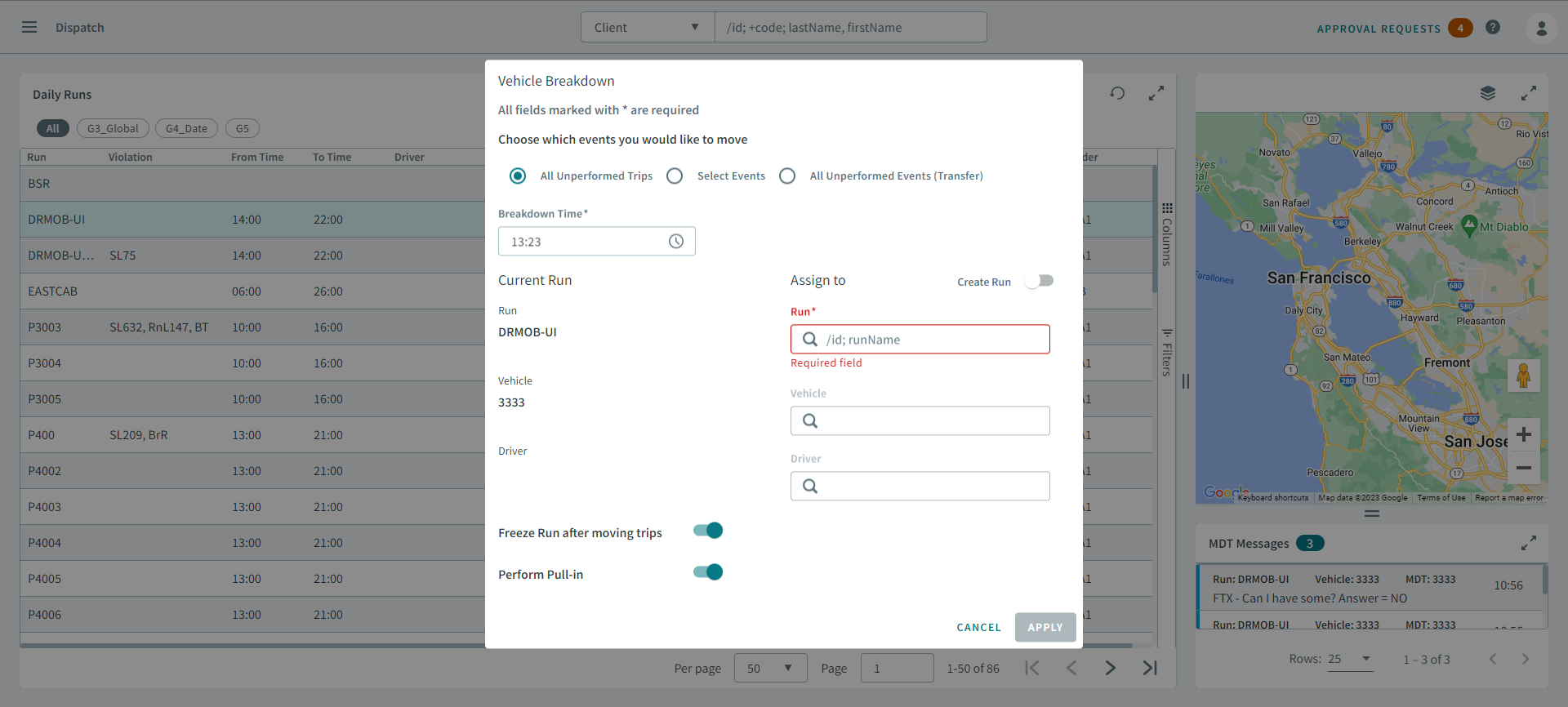Expand the MDT Messages panel
Image resolution: width=1568 pixels, height=707 pixels.
point(1528,543)
